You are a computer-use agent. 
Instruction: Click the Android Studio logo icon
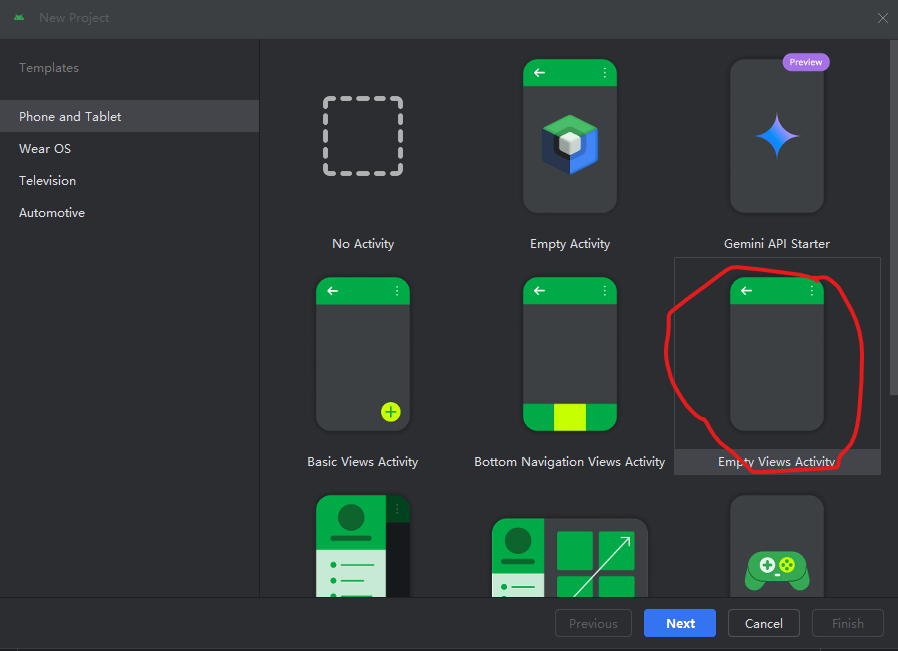(x=19, y=17)
